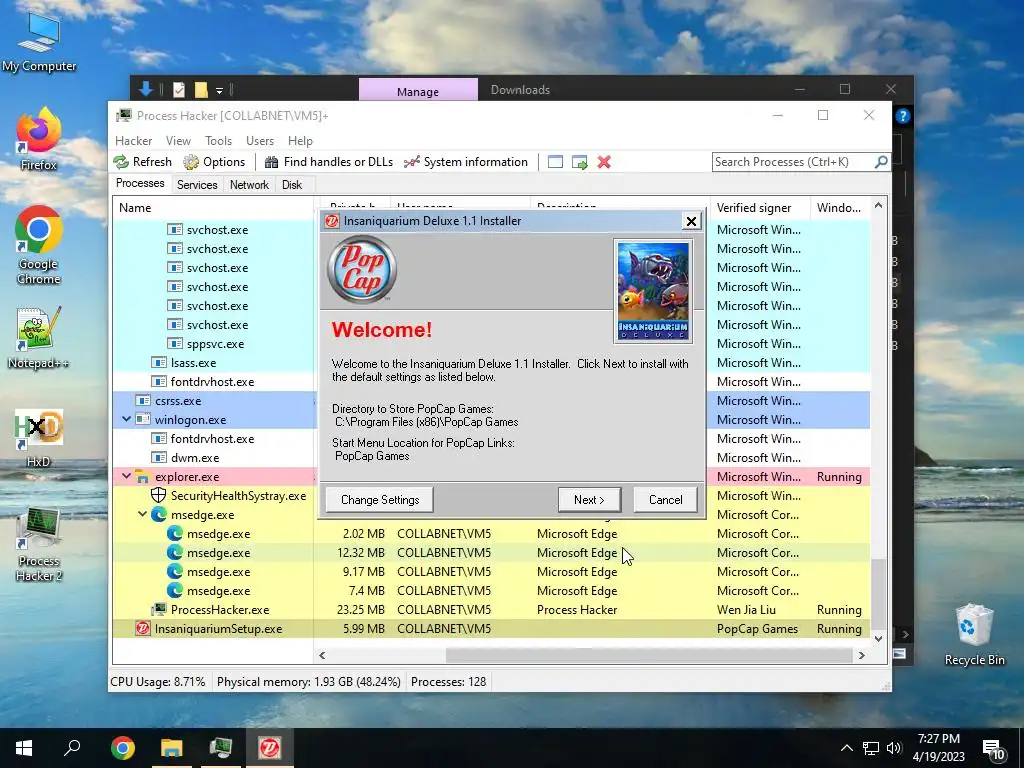The width and height of the screenshot is (1024, 768).
Task: Click the horizontal scrollbar left arrow
Action: point(322,655)
